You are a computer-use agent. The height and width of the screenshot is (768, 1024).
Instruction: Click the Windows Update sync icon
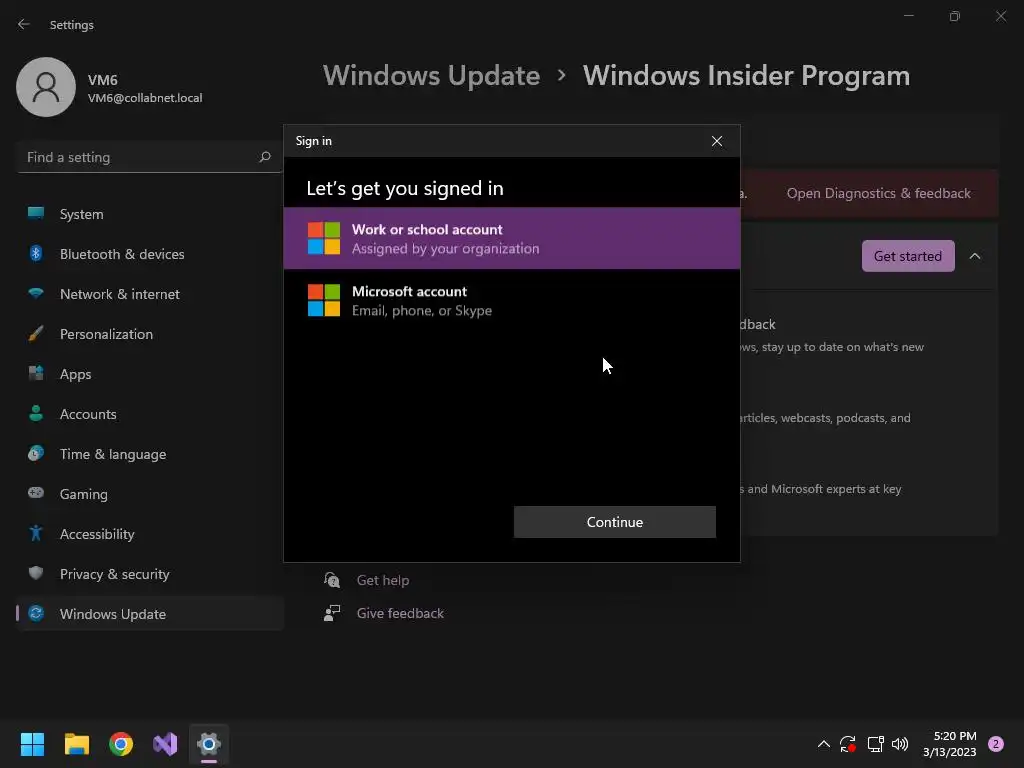tap(37, 613)
